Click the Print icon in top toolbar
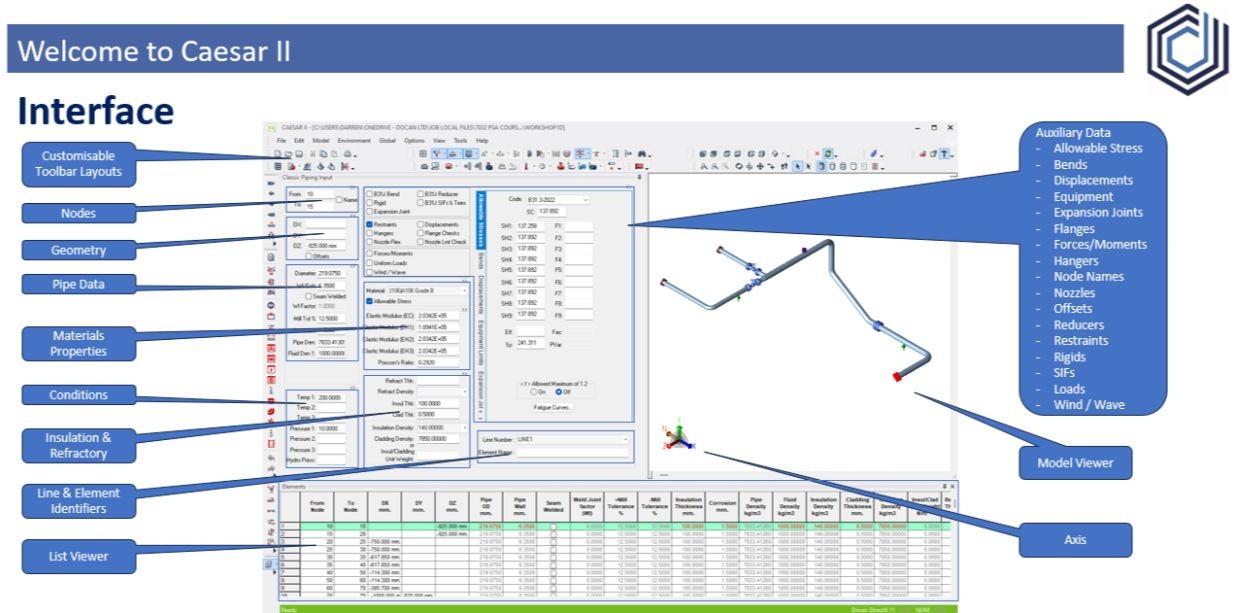 [347, 153]
